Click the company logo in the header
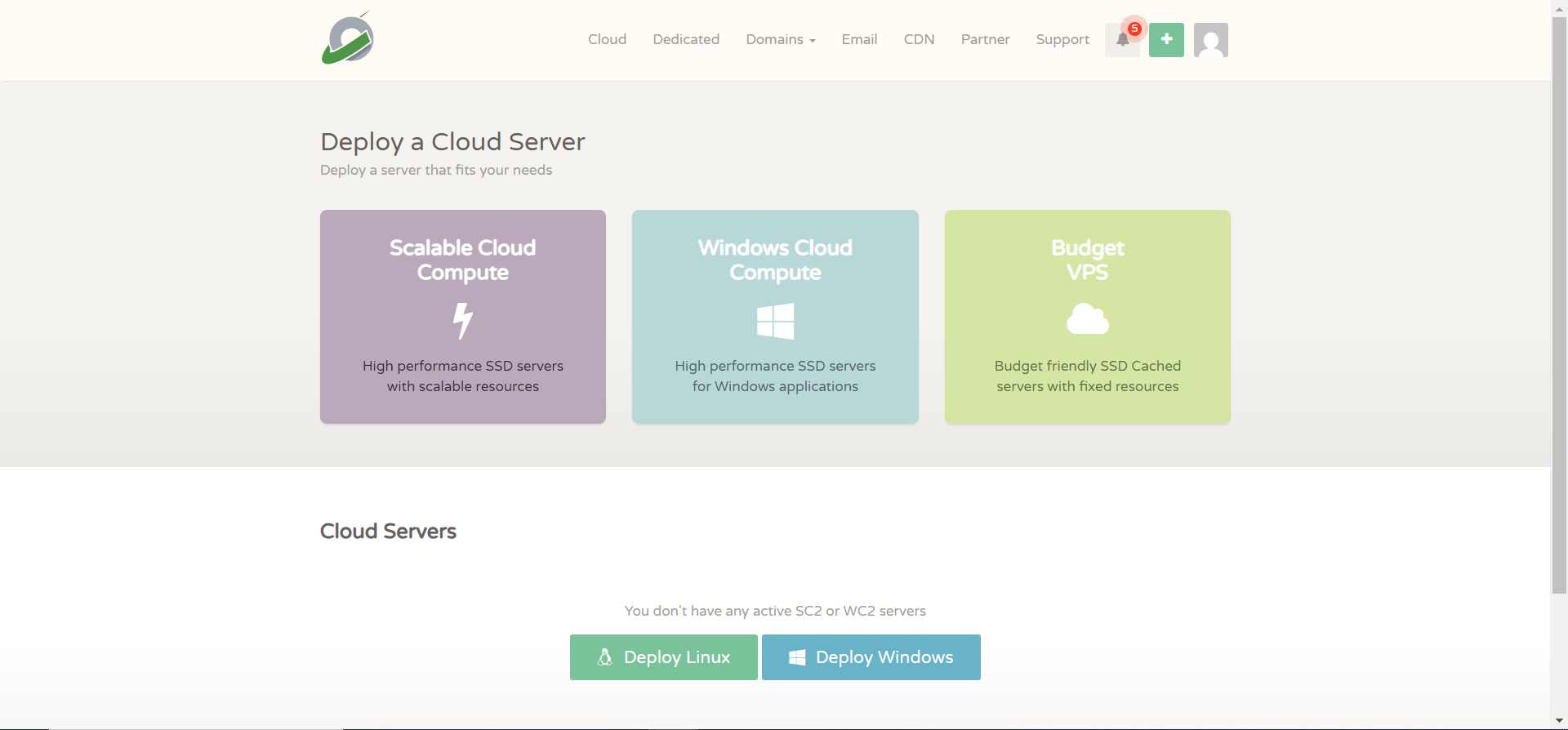The width and height of the screenshot is (1568, 730). [x=348, y=38]
